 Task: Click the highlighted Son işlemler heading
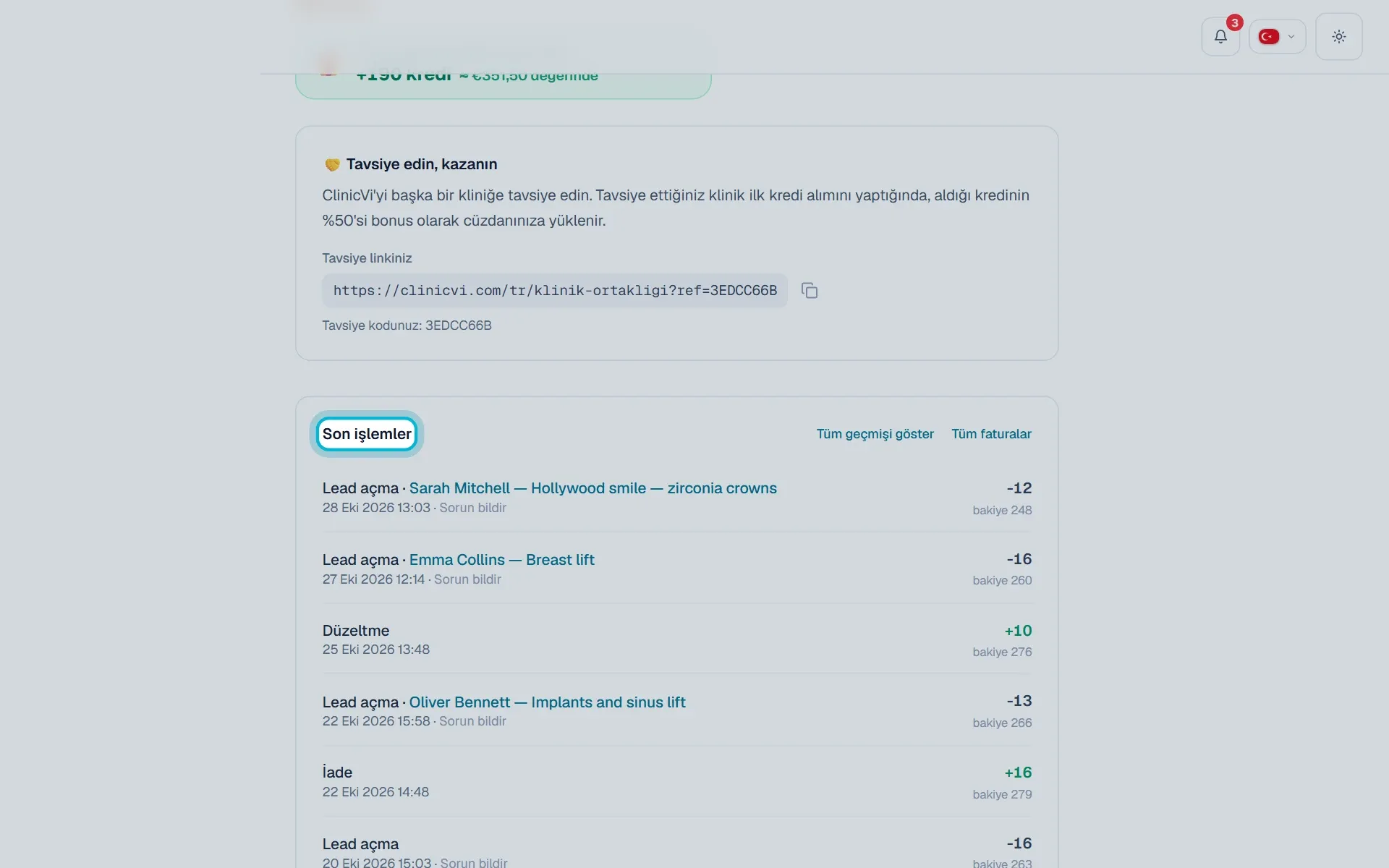[x=367, y=434]
